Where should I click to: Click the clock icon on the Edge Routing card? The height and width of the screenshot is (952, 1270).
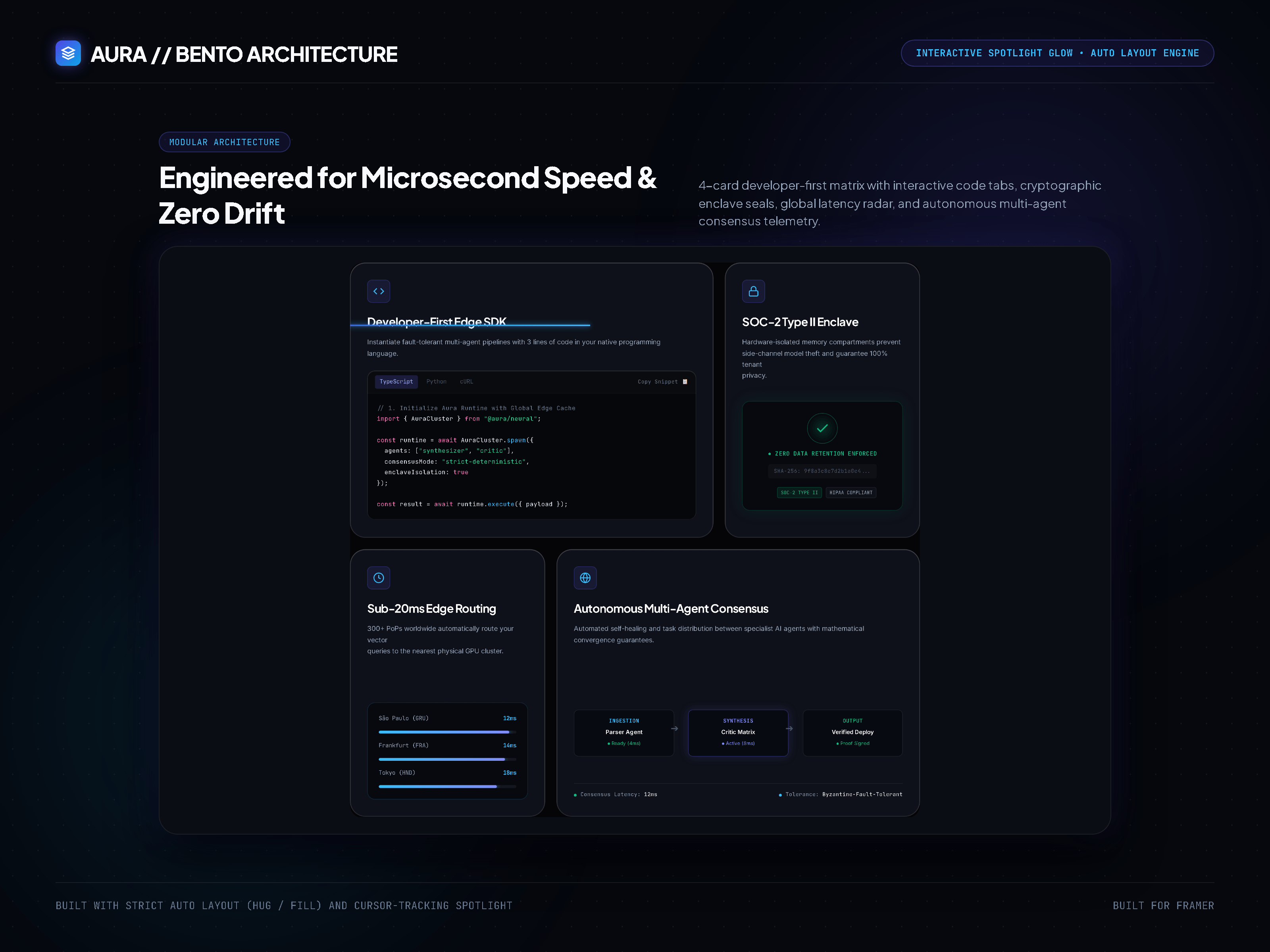point(378,578)
